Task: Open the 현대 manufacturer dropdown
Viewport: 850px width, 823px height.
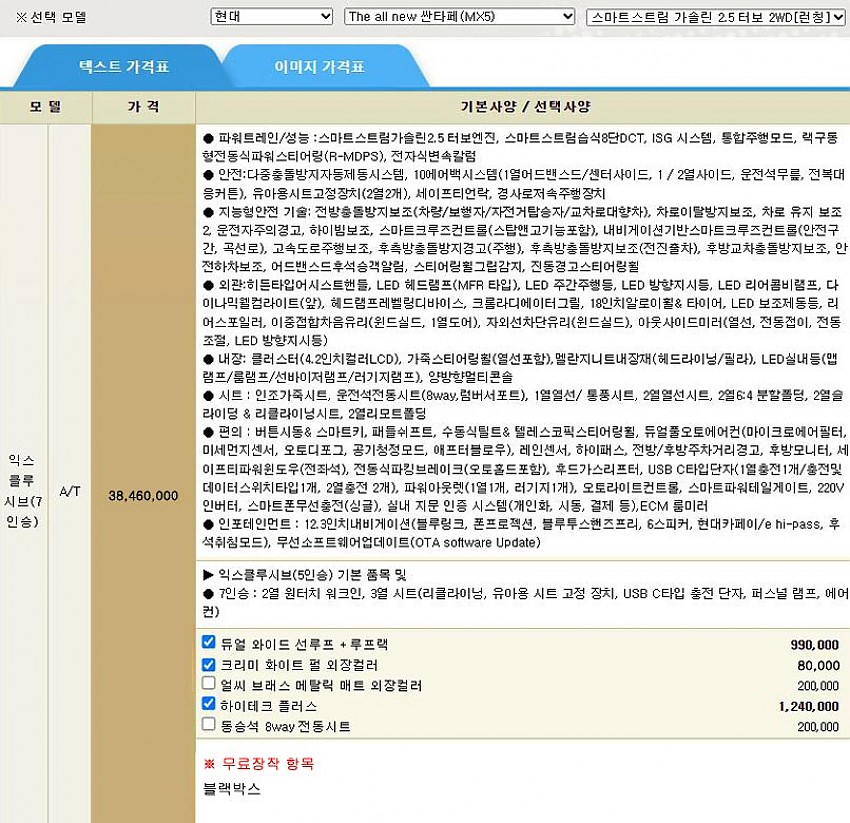Action: click(x=271, y=17)
